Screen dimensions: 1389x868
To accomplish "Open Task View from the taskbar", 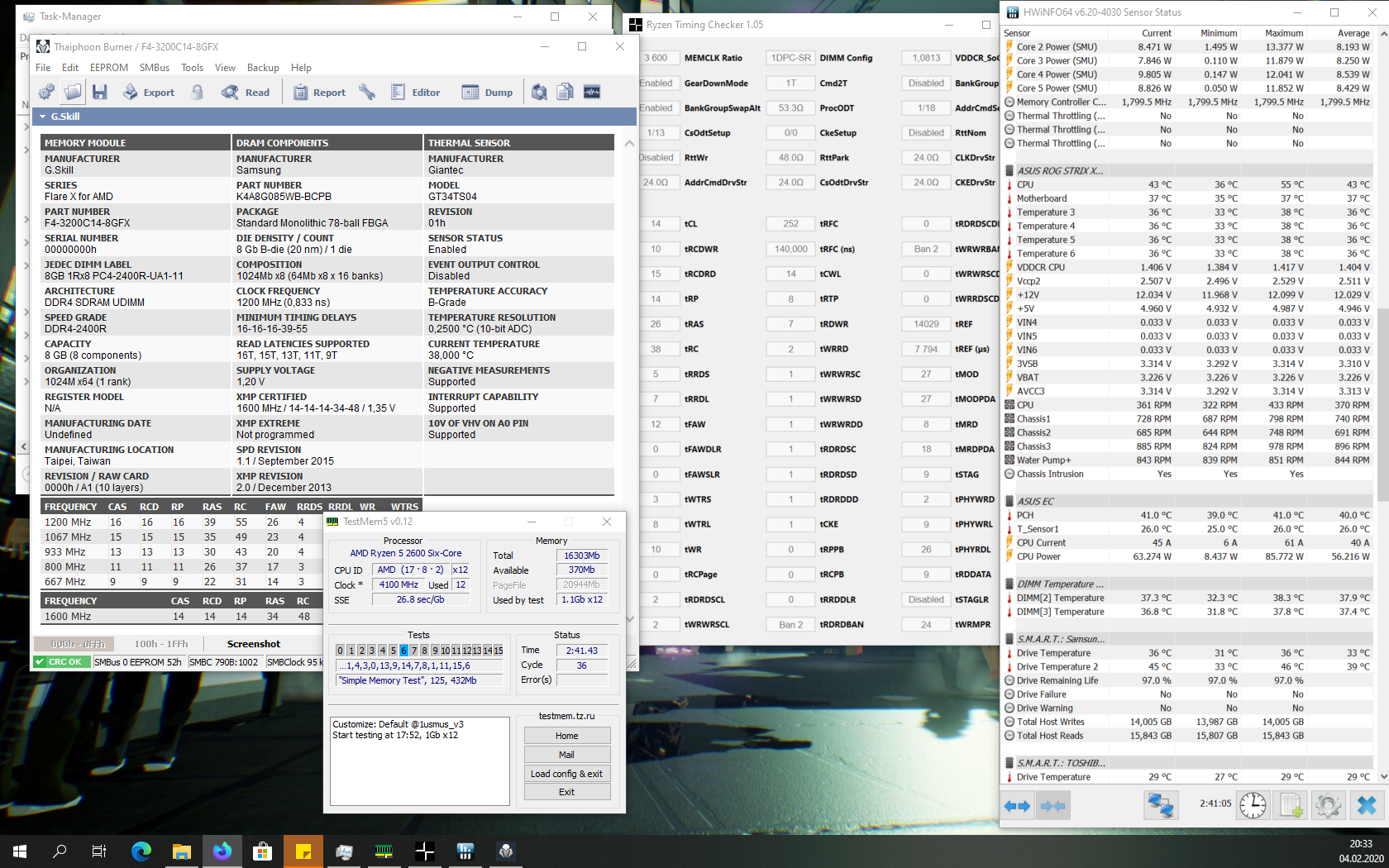I will (99, 851).
